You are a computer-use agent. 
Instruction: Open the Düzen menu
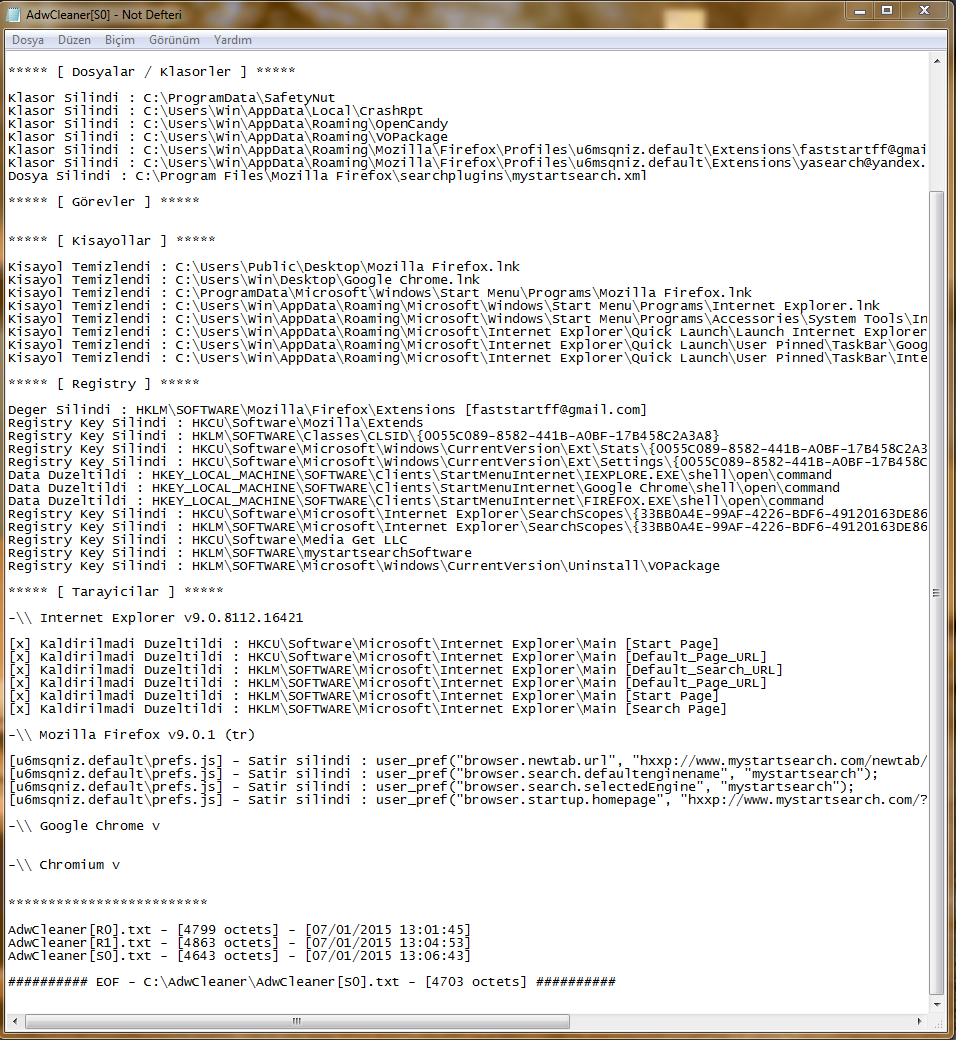[74, 40]
